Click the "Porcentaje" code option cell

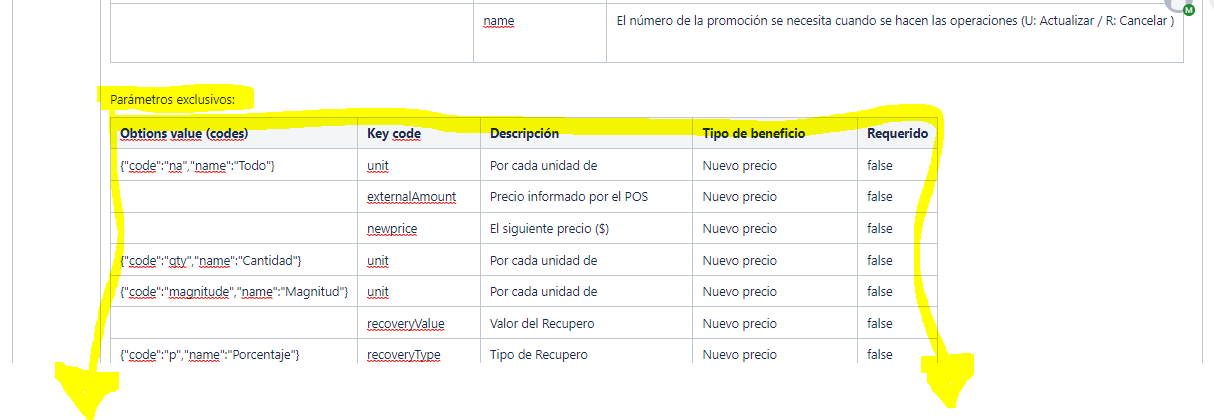point(209,355)
